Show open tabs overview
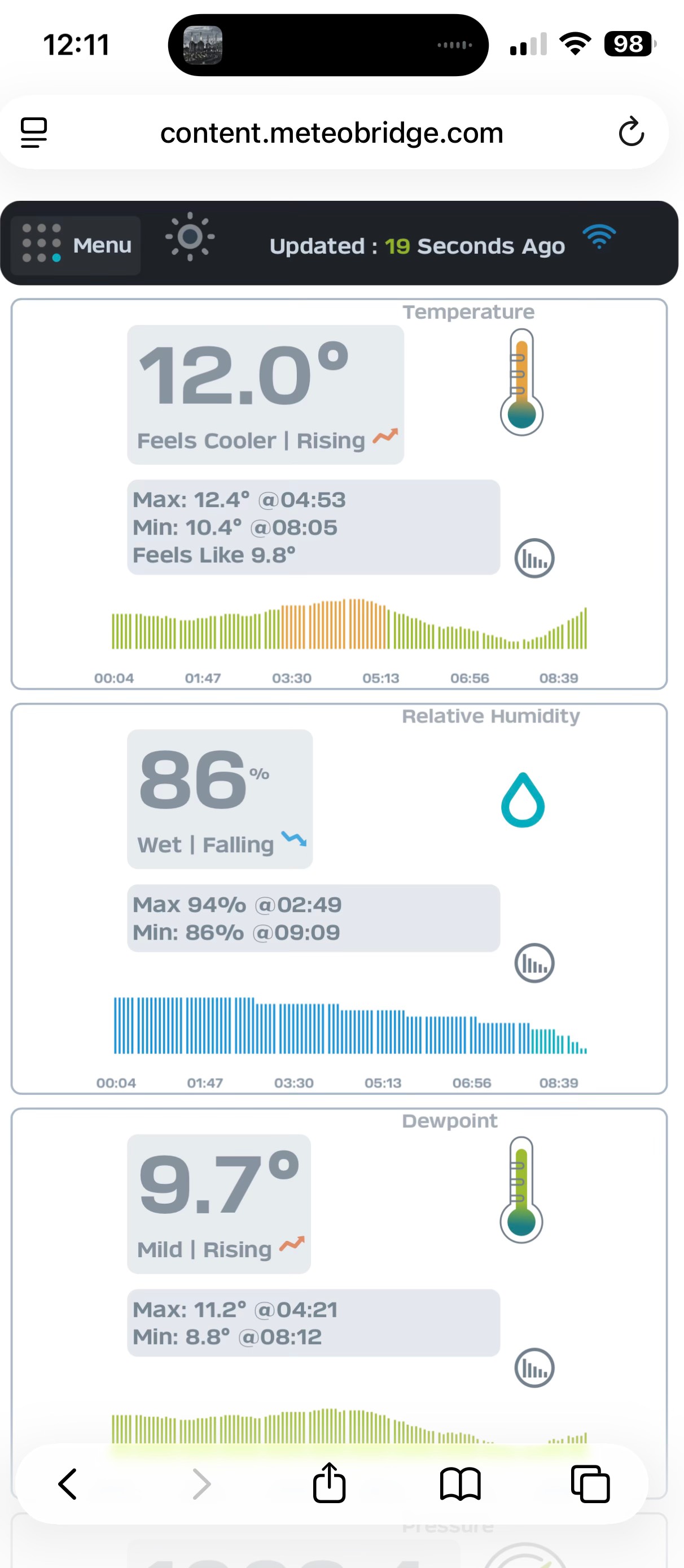Viewport: 684px width, 1568px height. pos(590,1484)
